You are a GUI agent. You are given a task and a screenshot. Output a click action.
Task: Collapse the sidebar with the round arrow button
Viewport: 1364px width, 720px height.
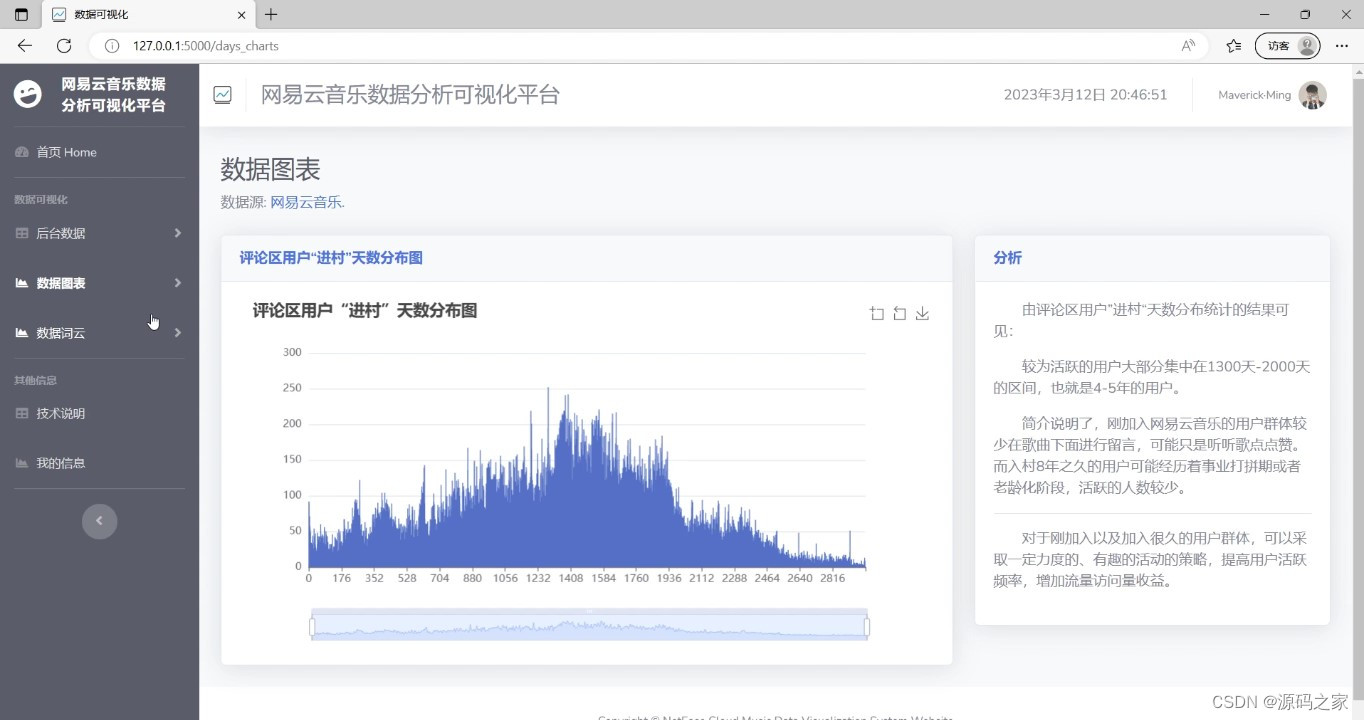(x=99, y=521)
